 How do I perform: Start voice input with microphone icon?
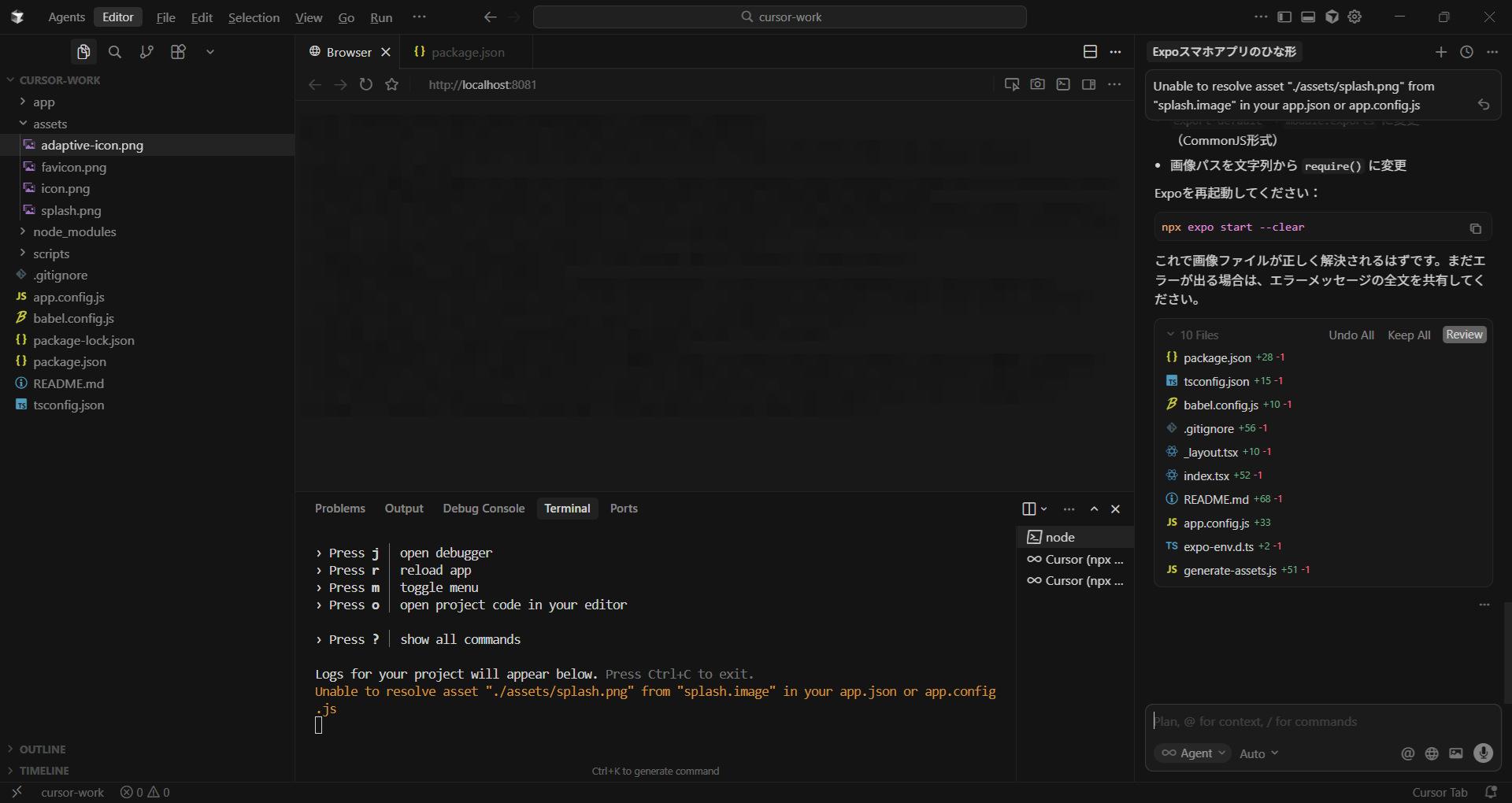pyautogui.click(x=1483, y=753)
